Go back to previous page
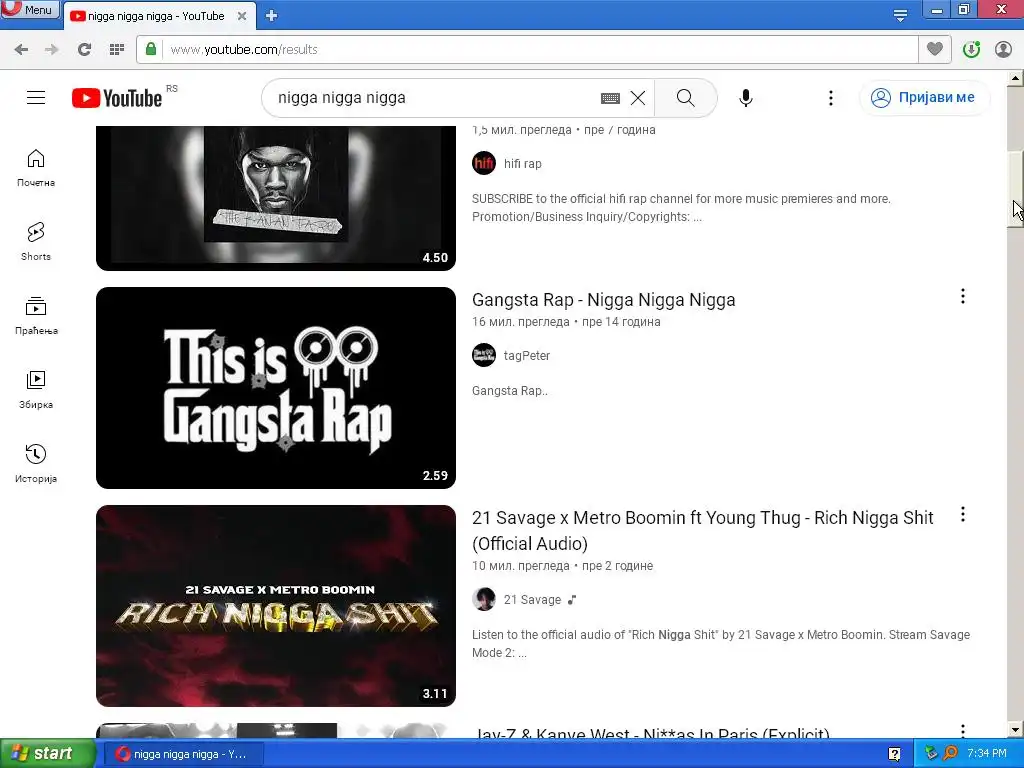This screenshot has height=768, width=1024. [21, 50]
